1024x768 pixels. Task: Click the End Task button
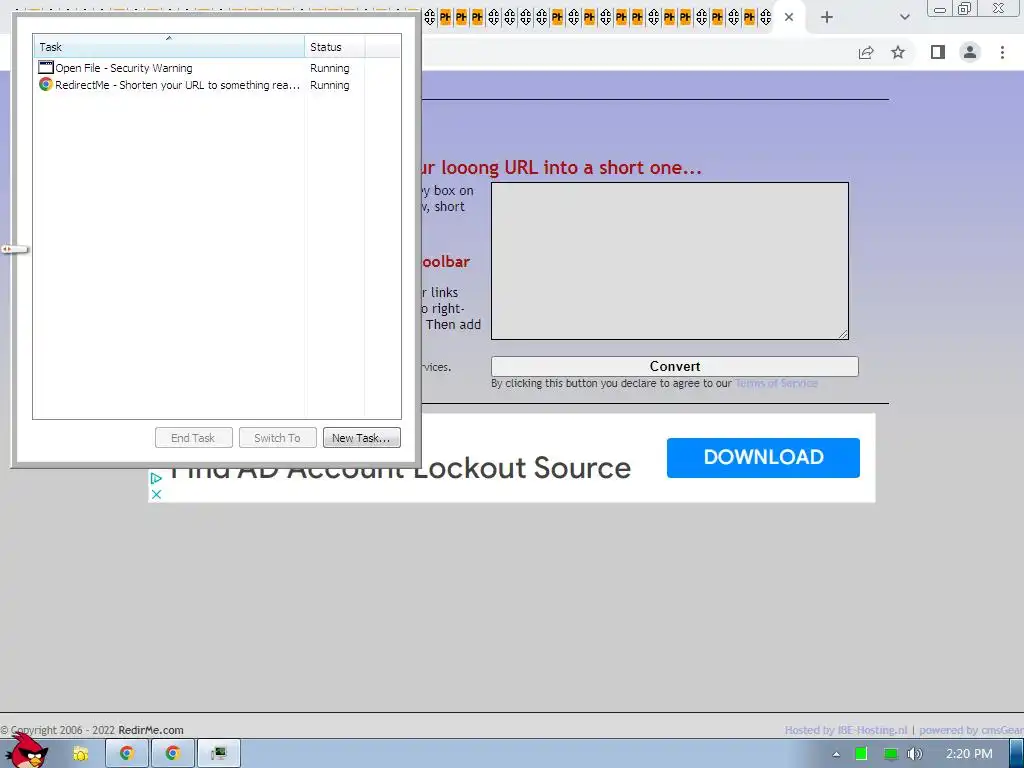(193, 438)
